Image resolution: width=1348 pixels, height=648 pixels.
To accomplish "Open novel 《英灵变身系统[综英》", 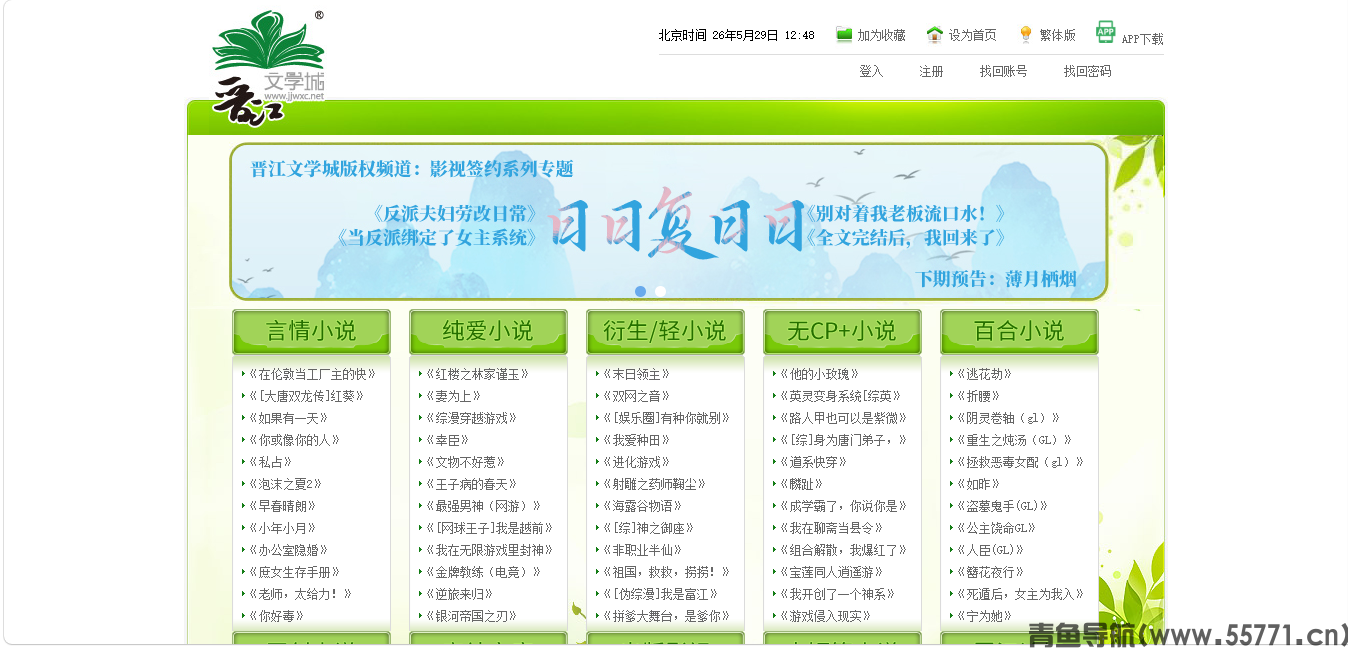I will (841, 396).
